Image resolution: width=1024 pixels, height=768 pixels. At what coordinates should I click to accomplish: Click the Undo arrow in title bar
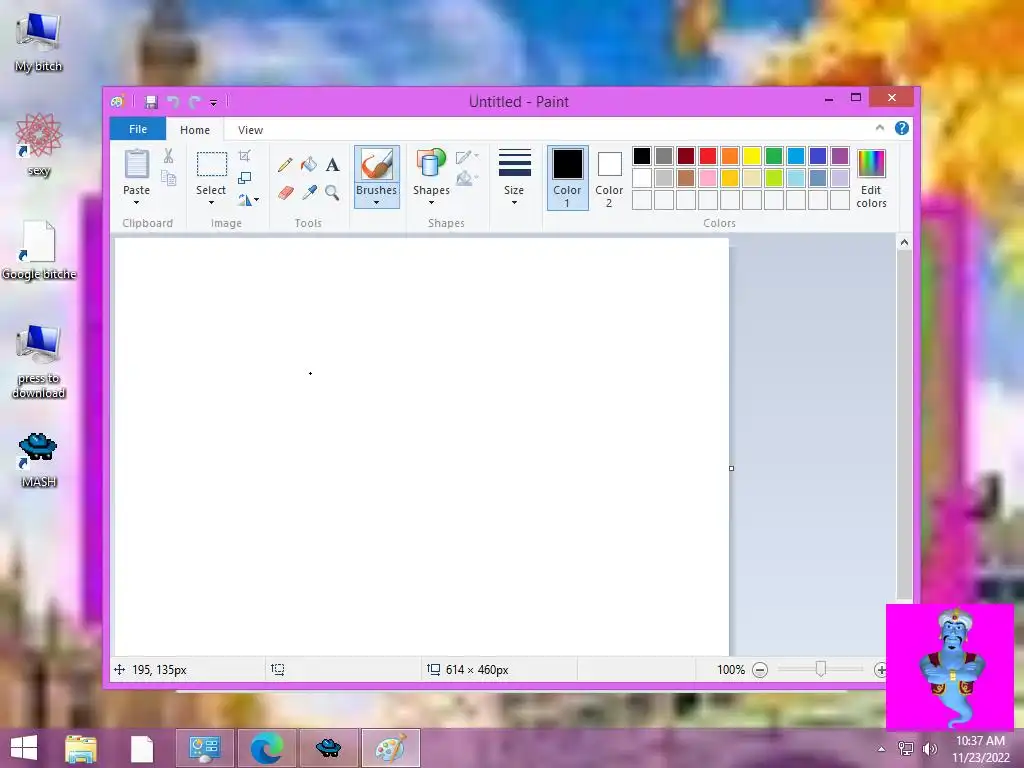(x=173, y=102)
